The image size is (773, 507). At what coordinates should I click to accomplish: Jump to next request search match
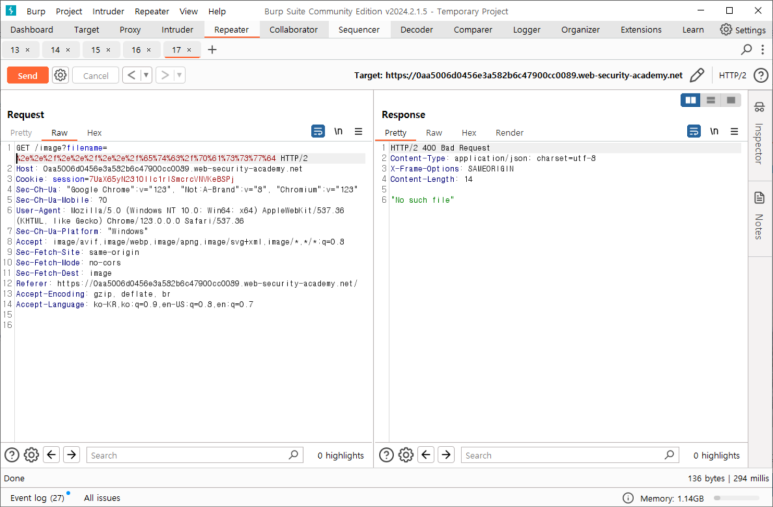(71, 454)
